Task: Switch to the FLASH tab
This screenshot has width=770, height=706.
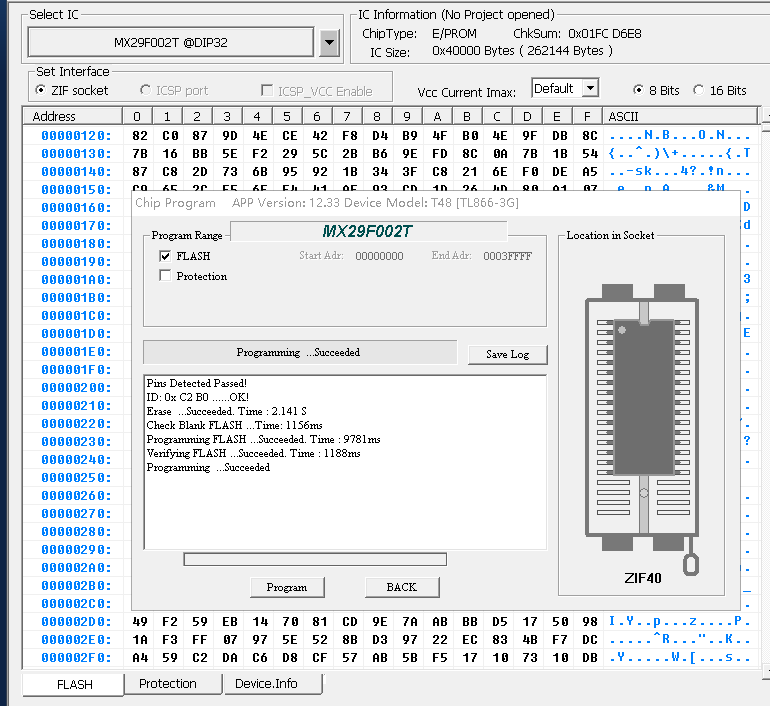Action: [x=74, y=685]
